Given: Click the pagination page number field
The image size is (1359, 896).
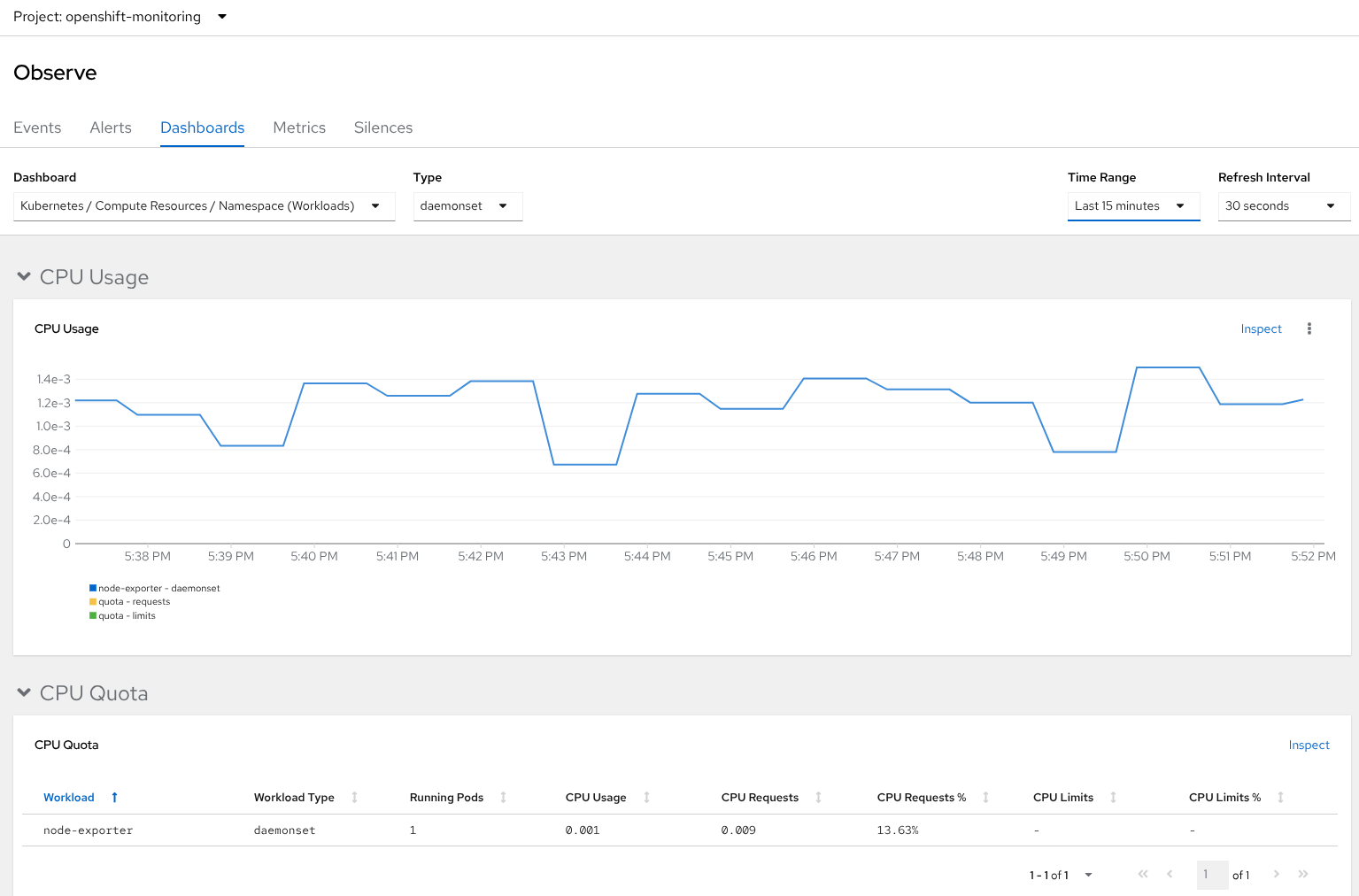Looking at the screenshot, I should click(x=1211, y=875).
